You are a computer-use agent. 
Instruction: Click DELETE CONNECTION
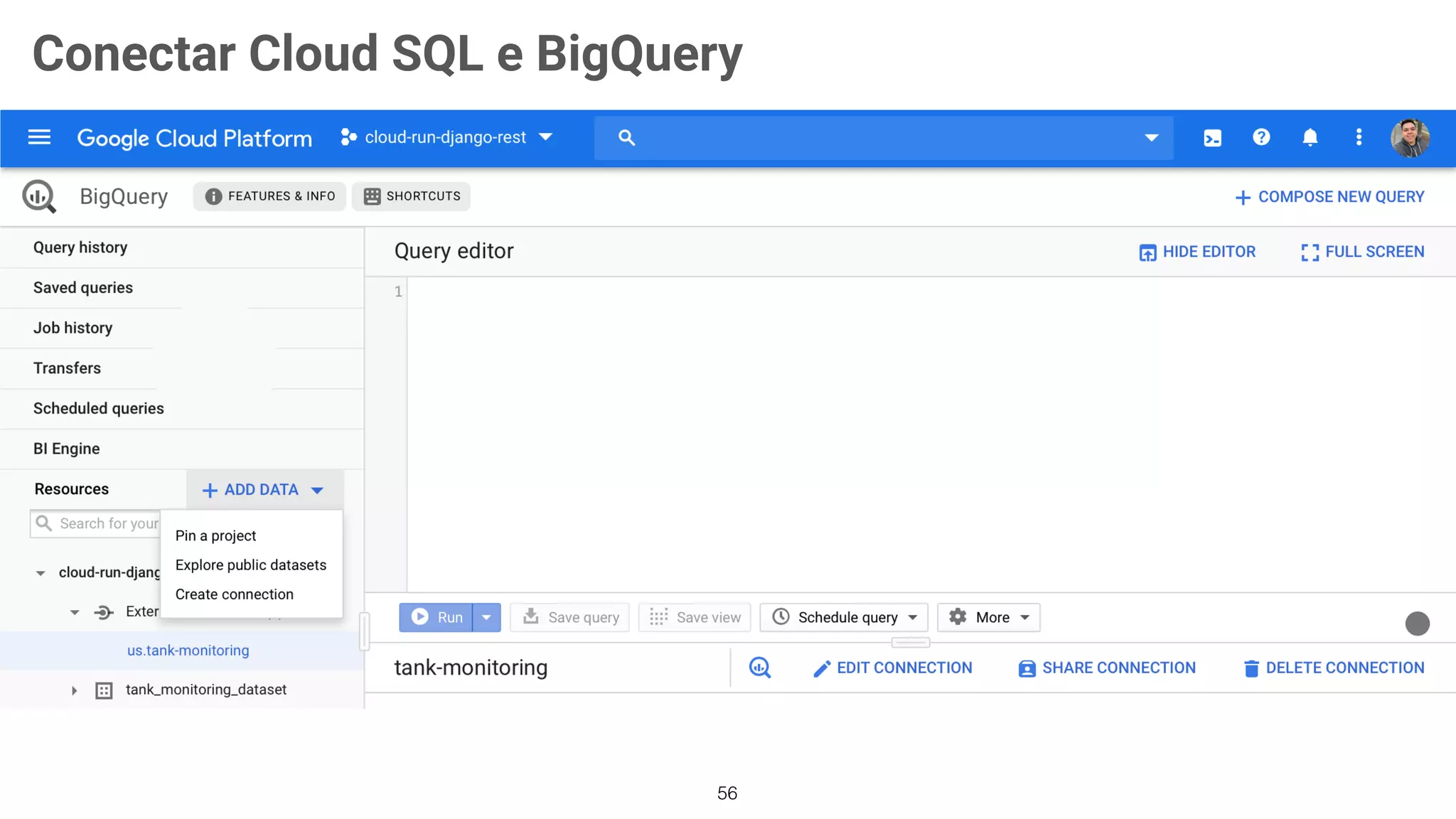click(x=1334, y=668)
